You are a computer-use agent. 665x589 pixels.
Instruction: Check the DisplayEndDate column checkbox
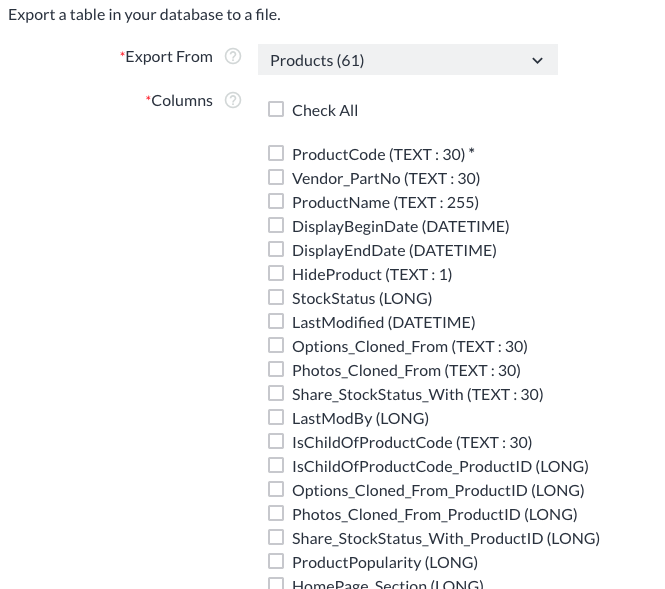click(276, 249)
